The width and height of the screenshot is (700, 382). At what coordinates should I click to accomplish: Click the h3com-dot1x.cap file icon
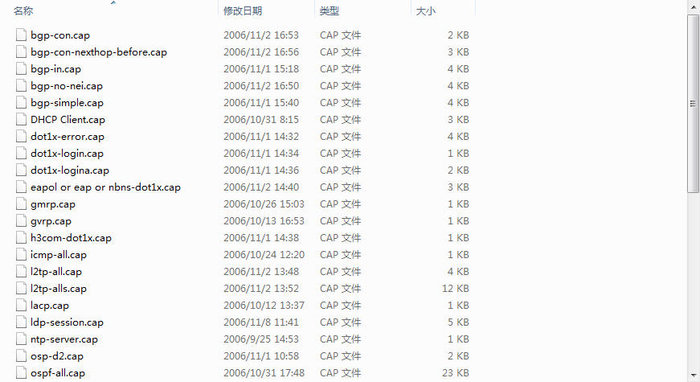click(21, 238)
